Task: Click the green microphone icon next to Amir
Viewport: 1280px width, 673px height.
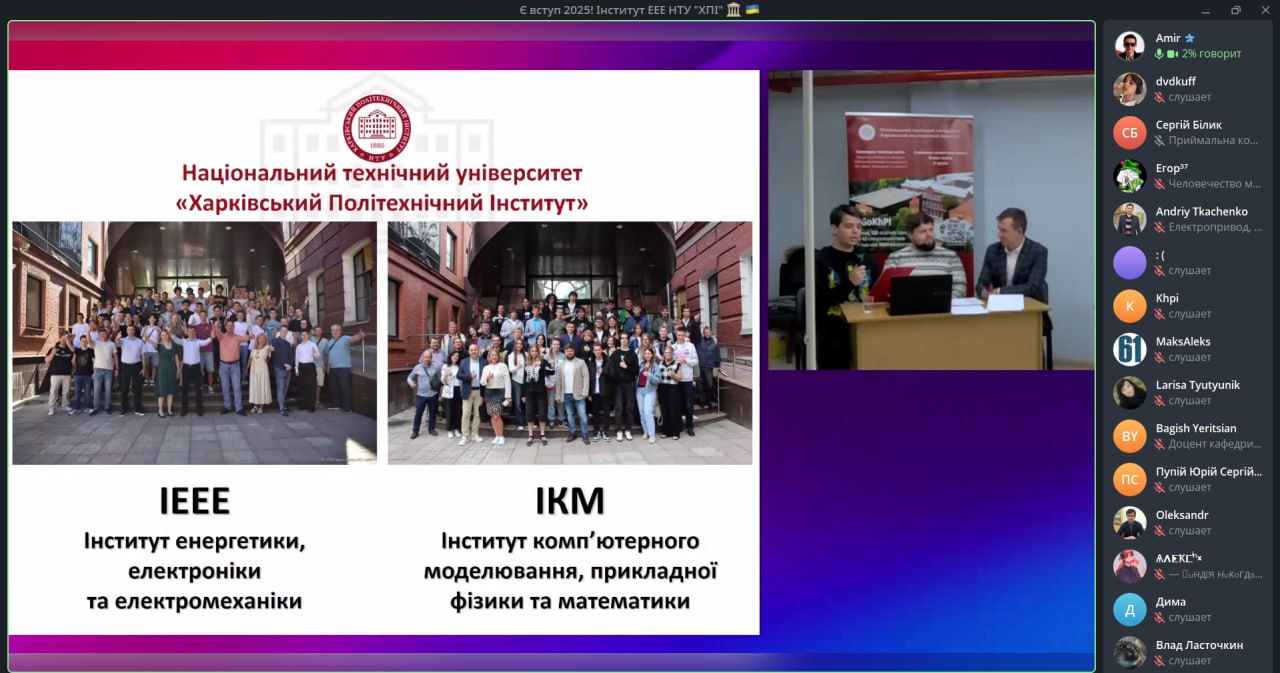Action: (1160, 54)
